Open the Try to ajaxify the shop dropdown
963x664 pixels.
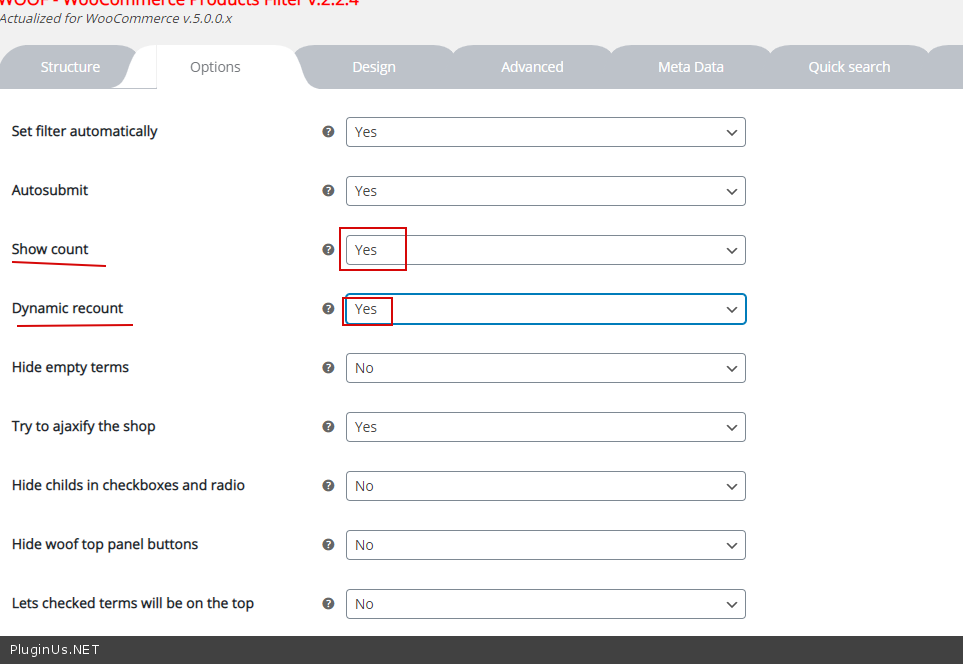click(x=545, y=427)
